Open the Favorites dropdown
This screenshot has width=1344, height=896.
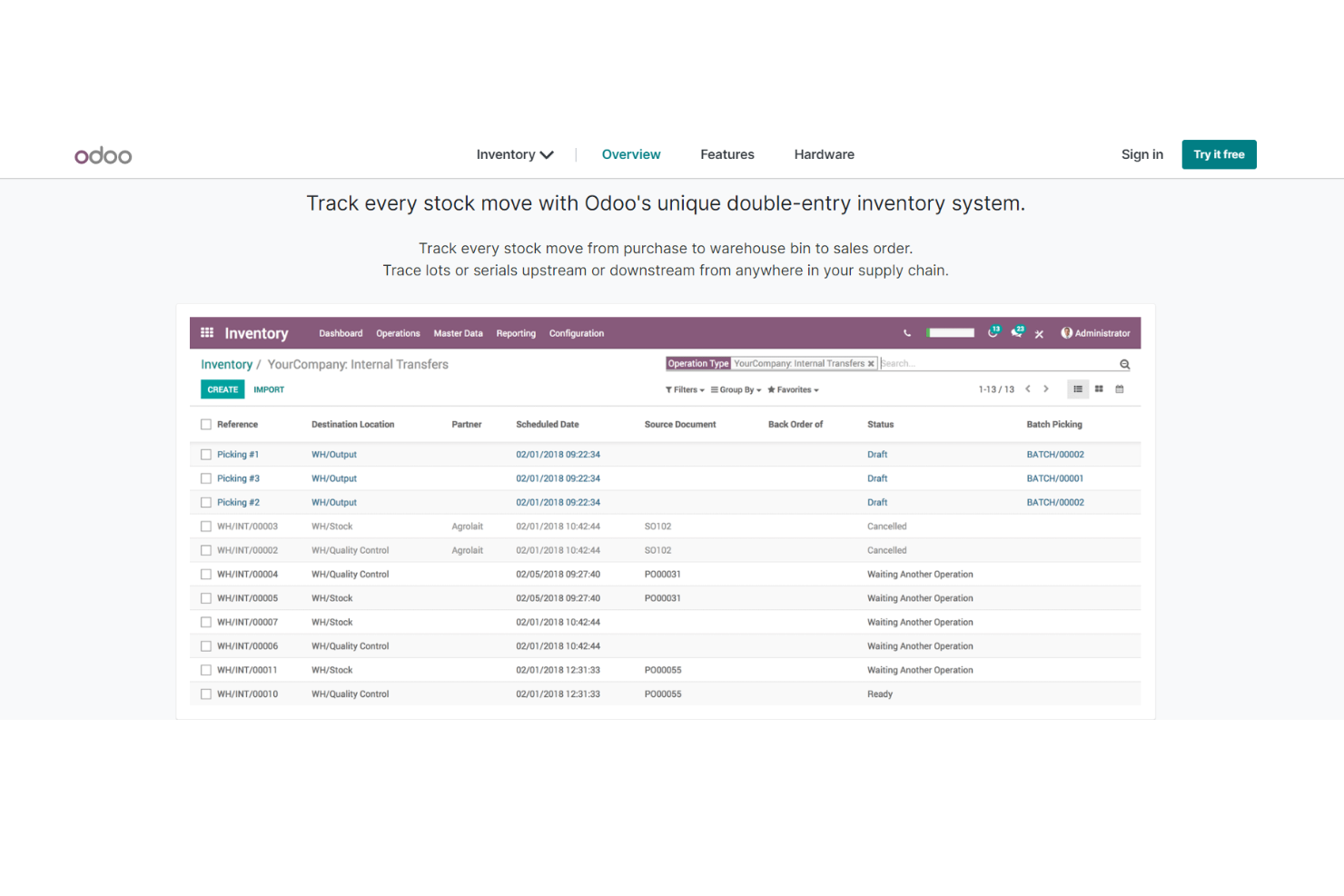[791, 389]
